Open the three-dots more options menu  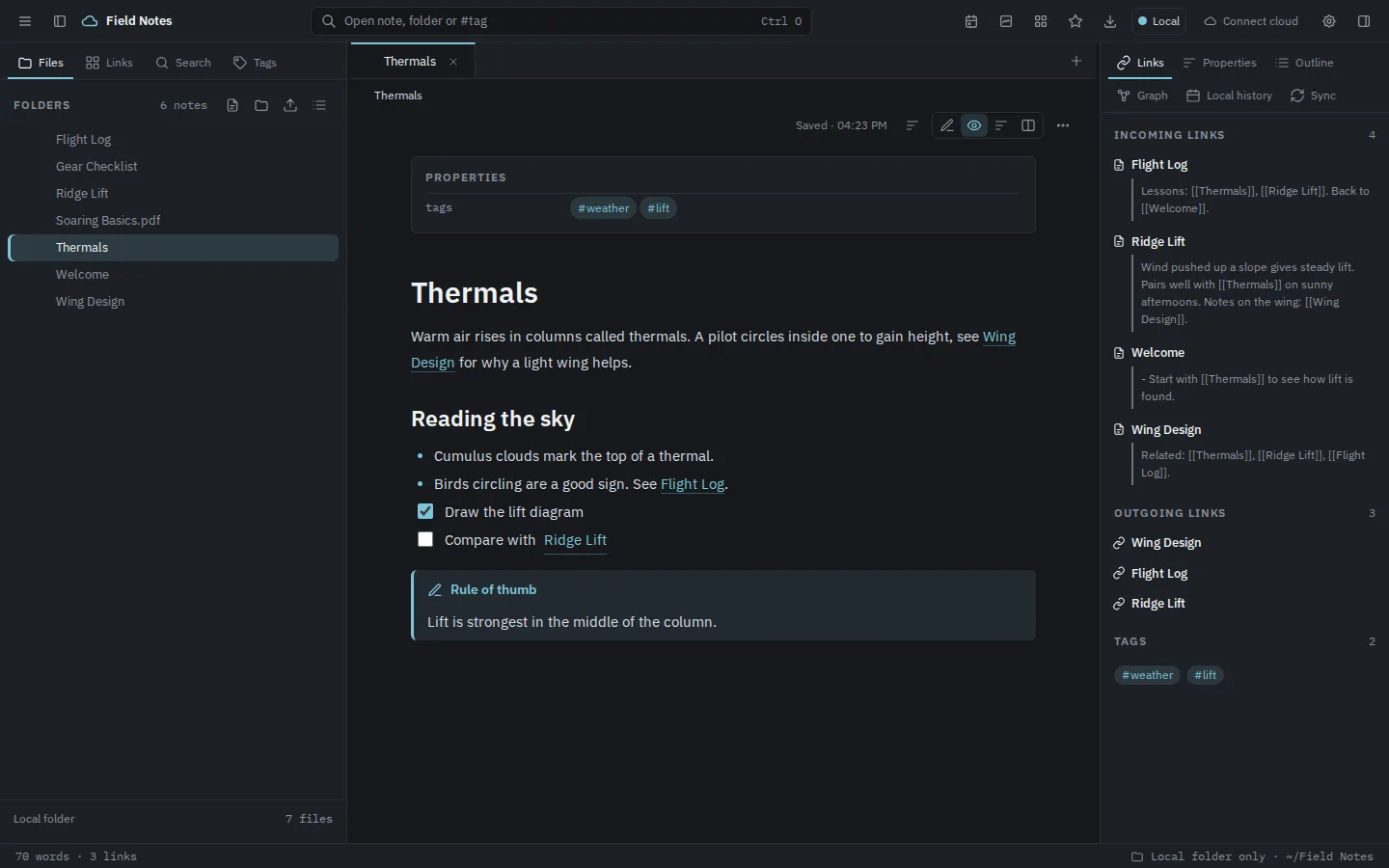click(1063, 125)
